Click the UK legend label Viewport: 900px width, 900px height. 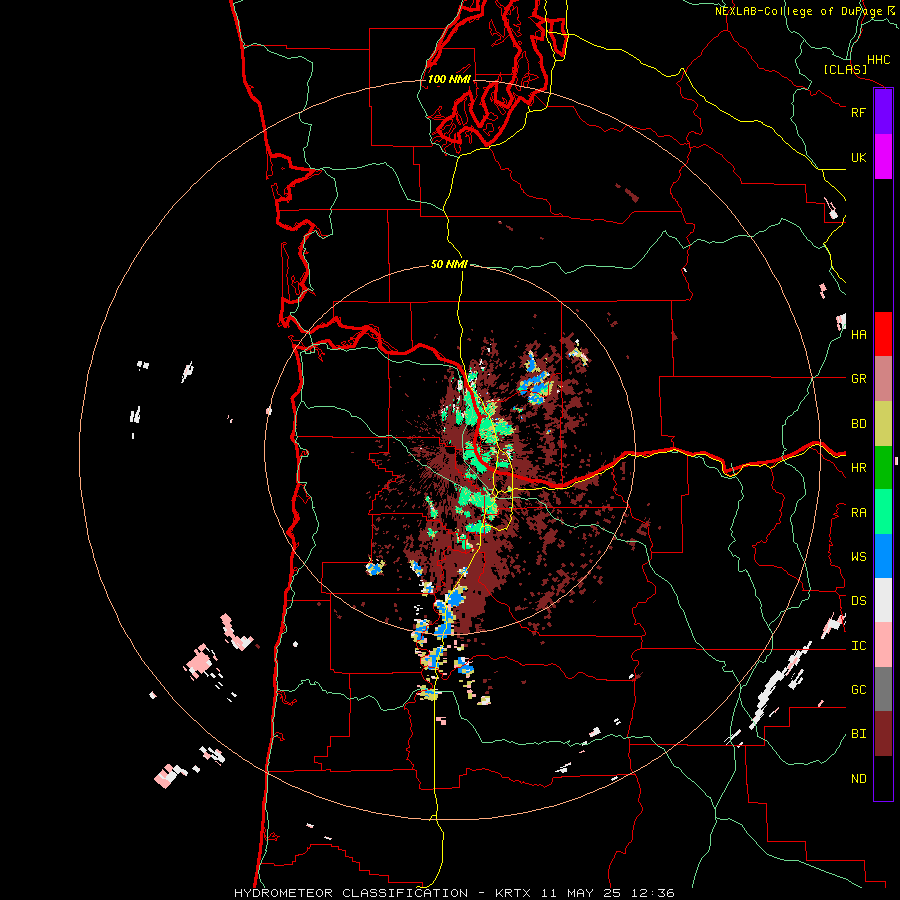(859, 157)
